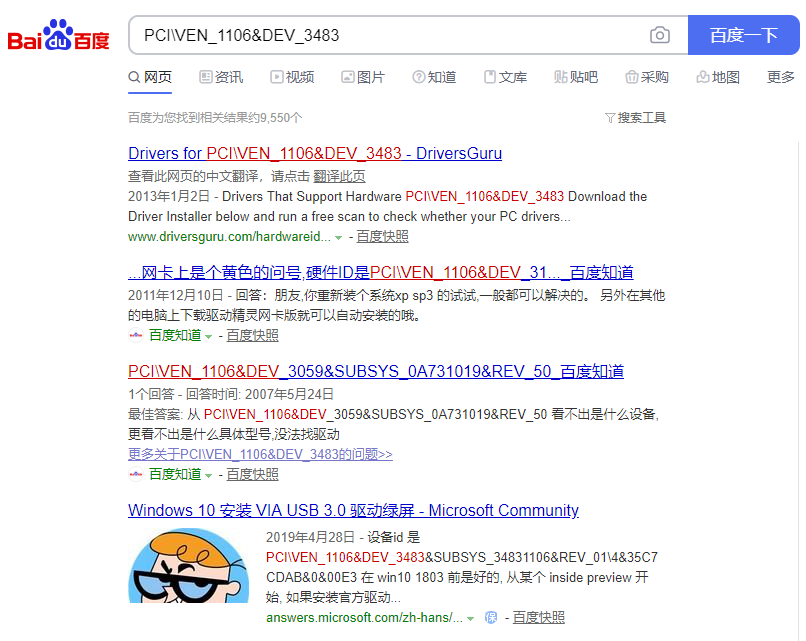Viewport: 806px width, 641px height.
Task: Open the 地图 tab
Action: pyautogui.click(x=718, y=77)
